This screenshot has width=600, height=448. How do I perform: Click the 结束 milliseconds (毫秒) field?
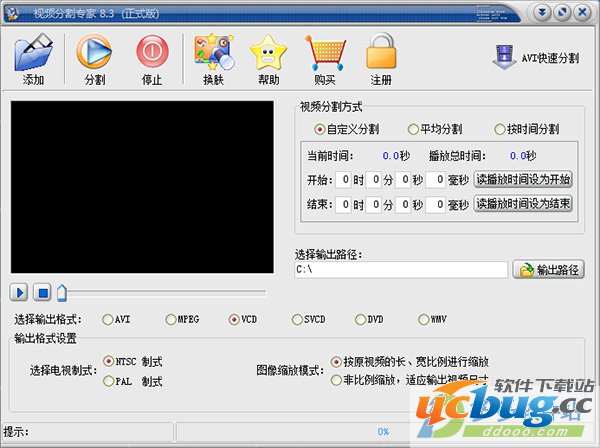pos(435,205)
